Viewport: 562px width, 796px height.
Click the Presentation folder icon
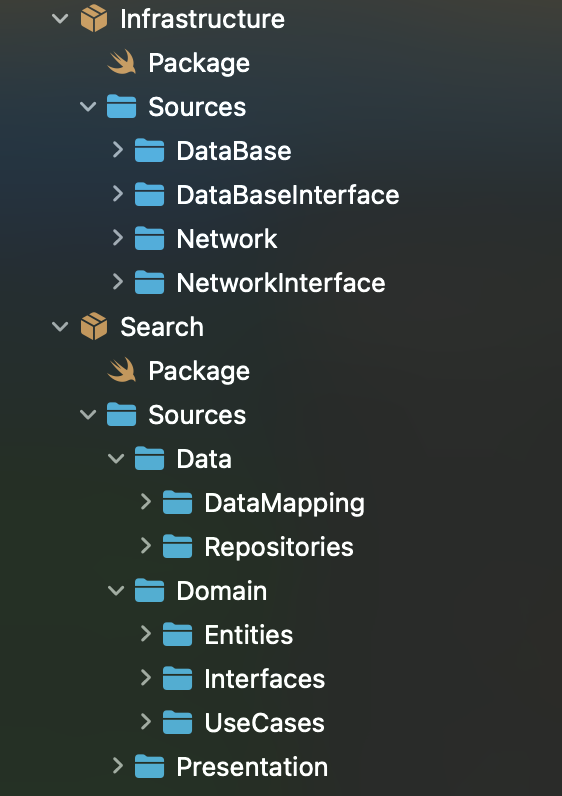pyautogui.click(x=150, y=767)
